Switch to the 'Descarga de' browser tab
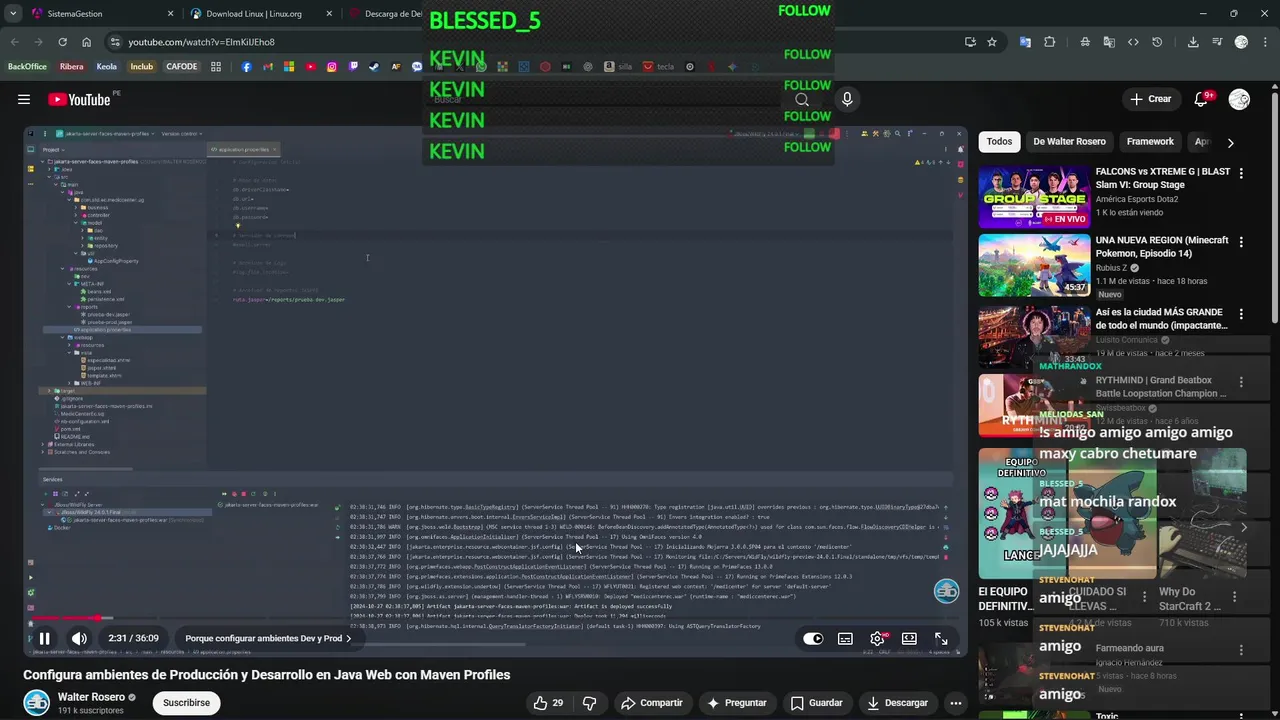Image resolution: width=1280 pixels, height=720 pixels. 385,14
